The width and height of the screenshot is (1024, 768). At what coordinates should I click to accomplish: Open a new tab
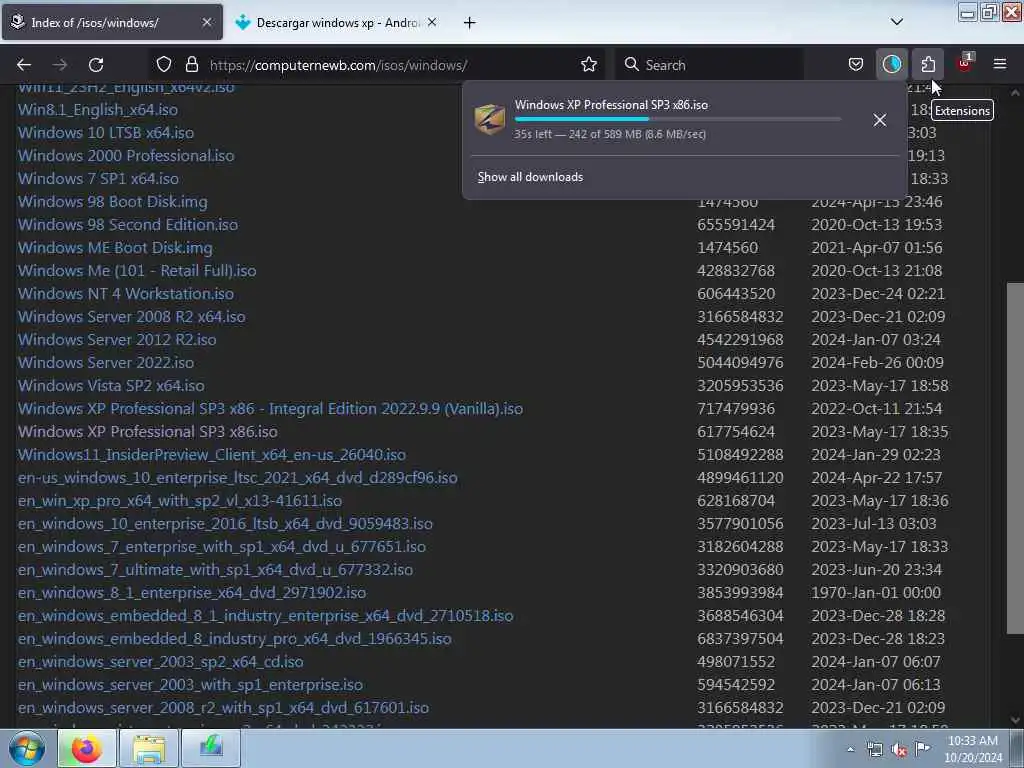tap(470, 23)
